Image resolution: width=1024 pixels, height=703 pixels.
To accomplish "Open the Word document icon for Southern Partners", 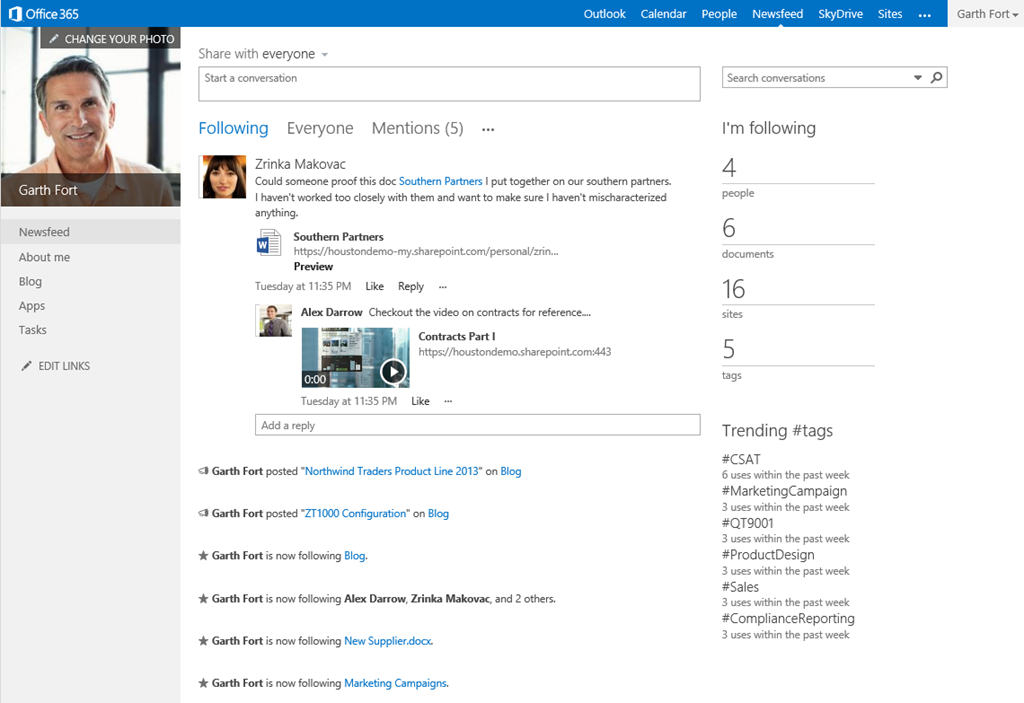I will [x=268, y=243].
